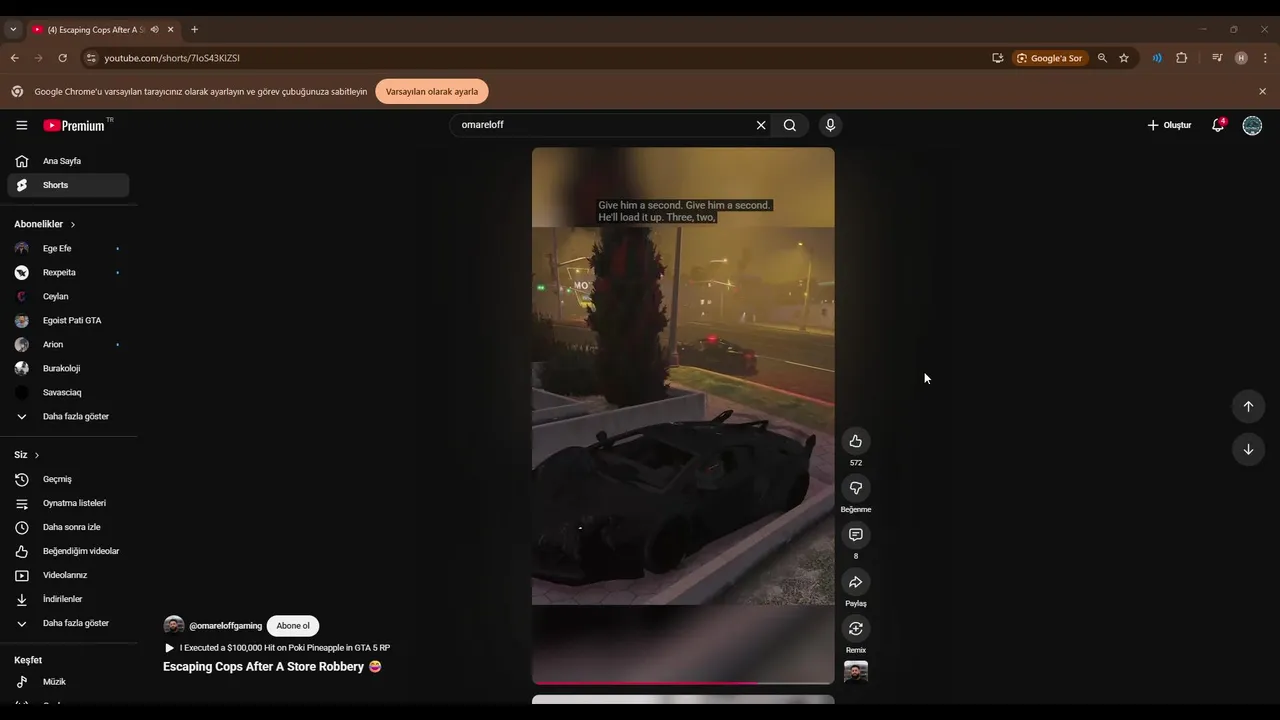This screenshot has width=1280, height=720.
Task: Open the Ceylan subscription channel
Action: [x=68, y=296]
